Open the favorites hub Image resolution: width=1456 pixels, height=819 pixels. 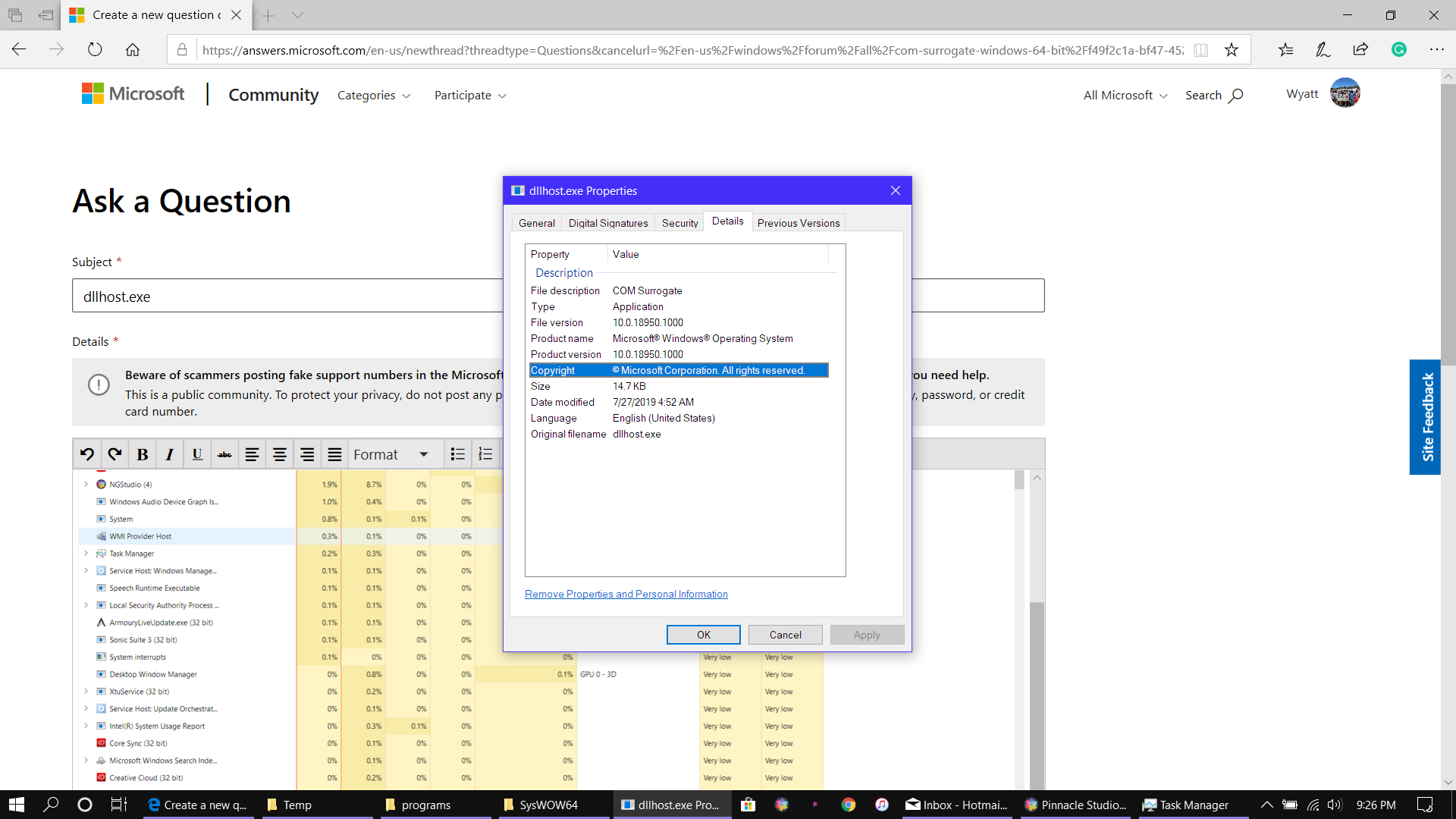(x=1285, y=50)
